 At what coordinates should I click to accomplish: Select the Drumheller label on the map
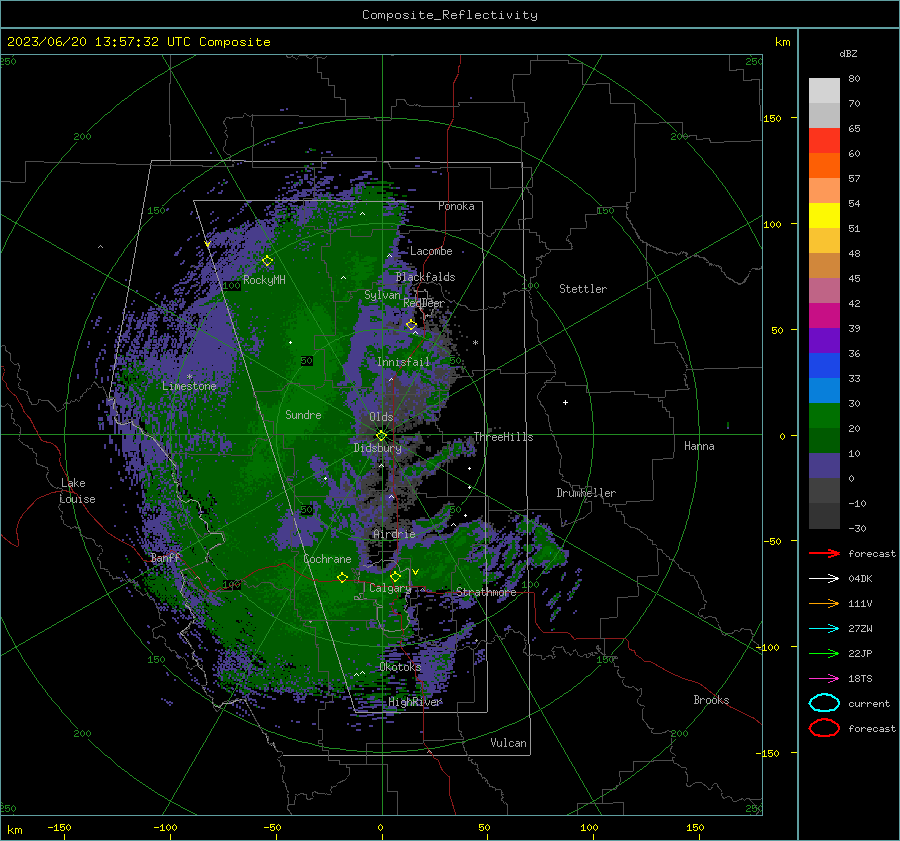(x=586, y=493)
